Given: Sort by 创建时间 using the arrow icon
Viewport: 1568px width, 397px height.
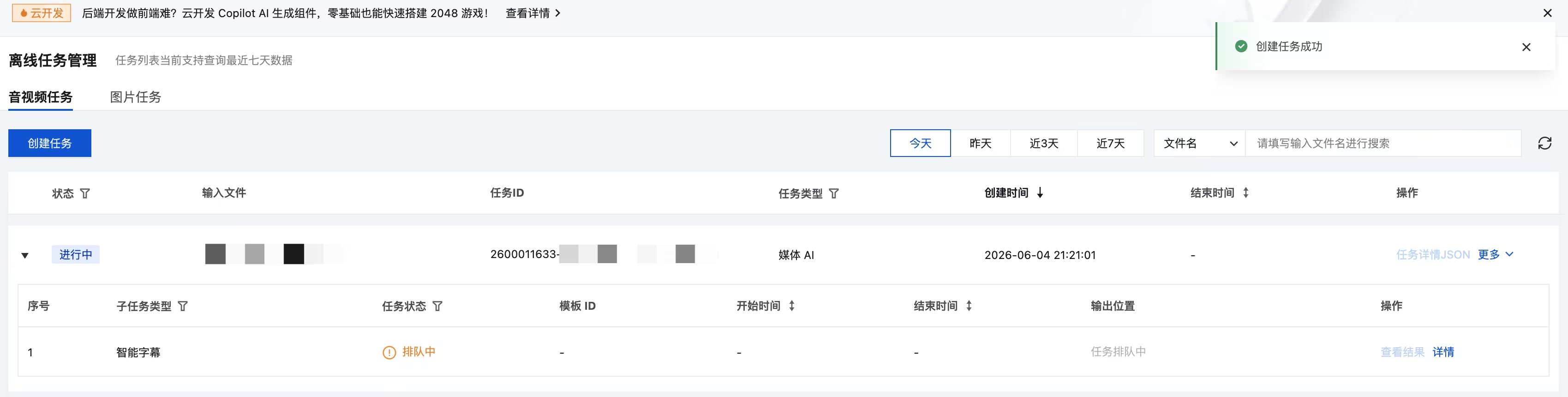Looking at the screenshot, I should (1040, 192).
